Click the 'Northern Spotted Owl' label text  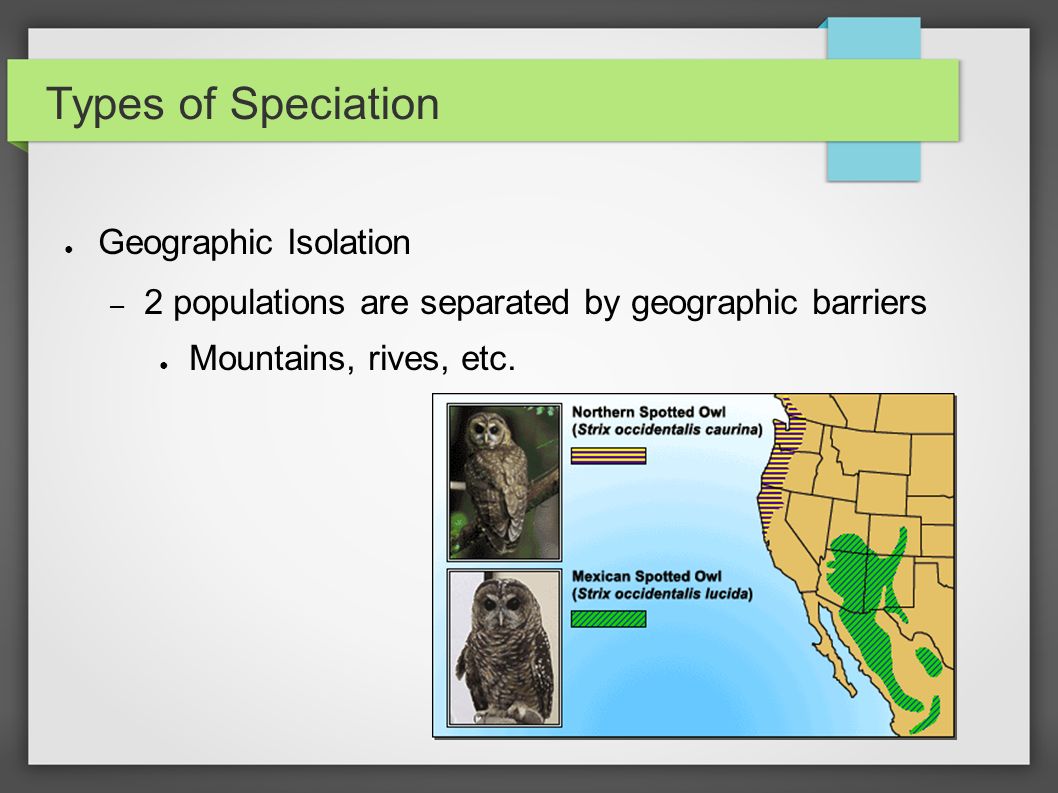648,412
